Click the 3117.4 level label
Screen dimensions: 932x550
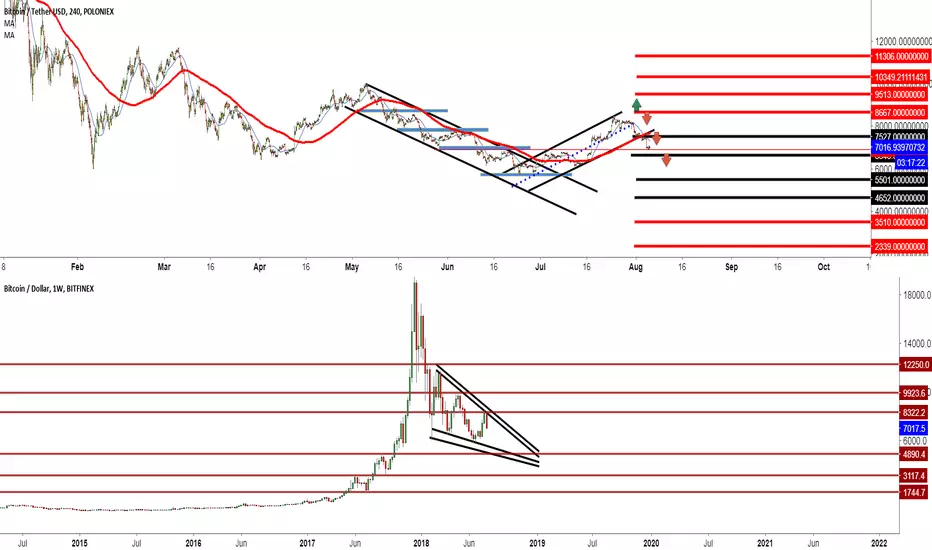click(914, 476)
